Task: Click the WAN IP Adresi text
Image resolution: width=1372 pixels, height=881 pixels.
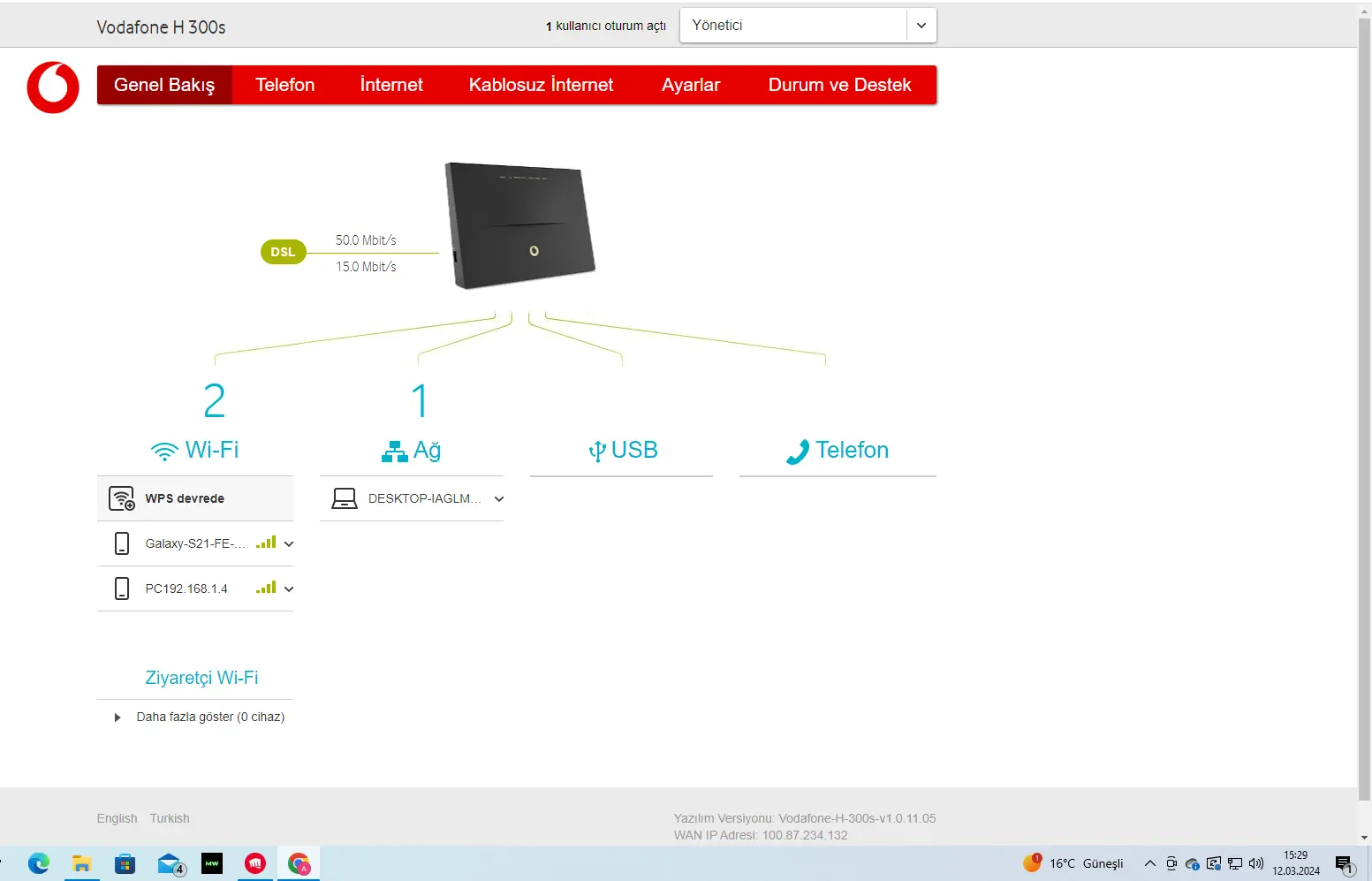Action: (760, 835)
